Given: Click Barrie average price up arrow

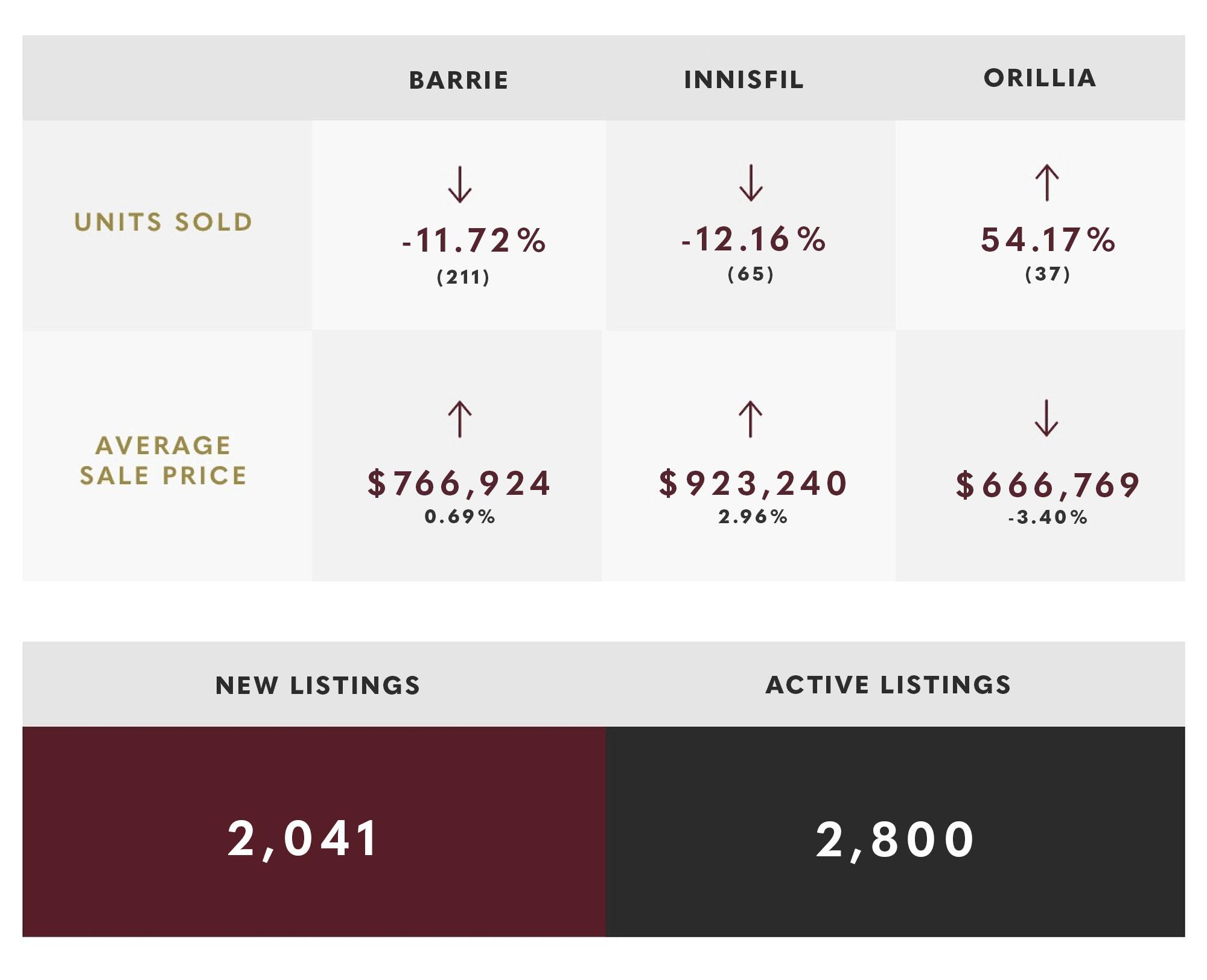Looking at the screenshot, I should pos(459,419).
